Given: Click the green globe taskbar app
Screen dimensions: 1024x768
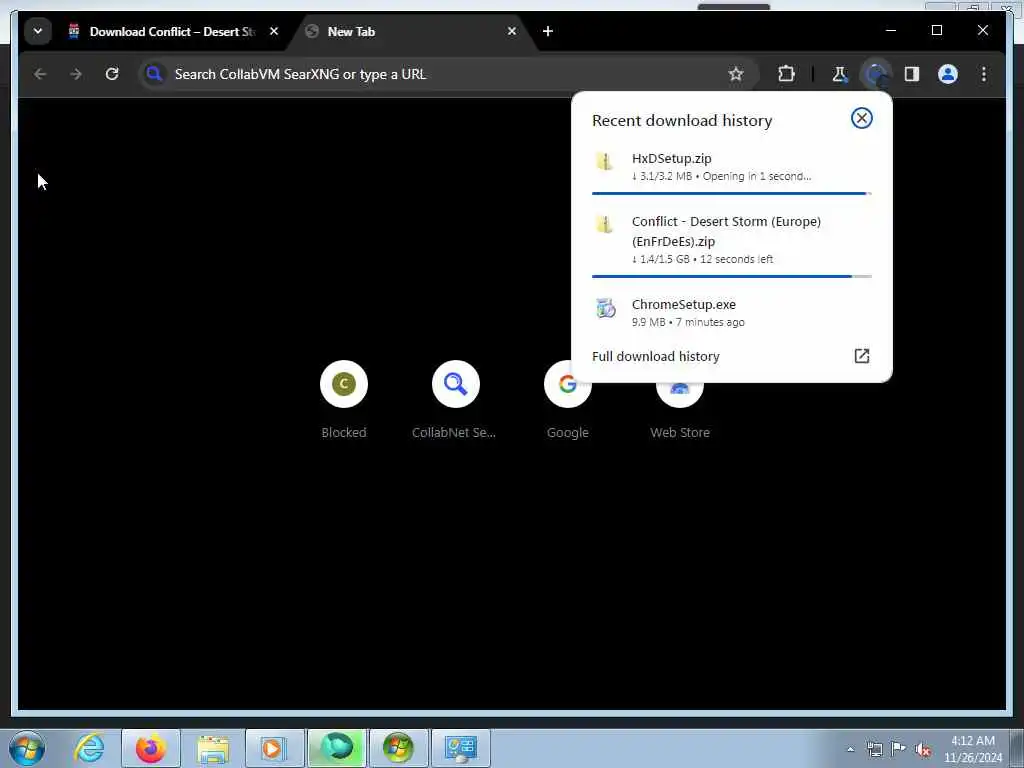Looking at the screenshot, I should (x=337, y=748).
